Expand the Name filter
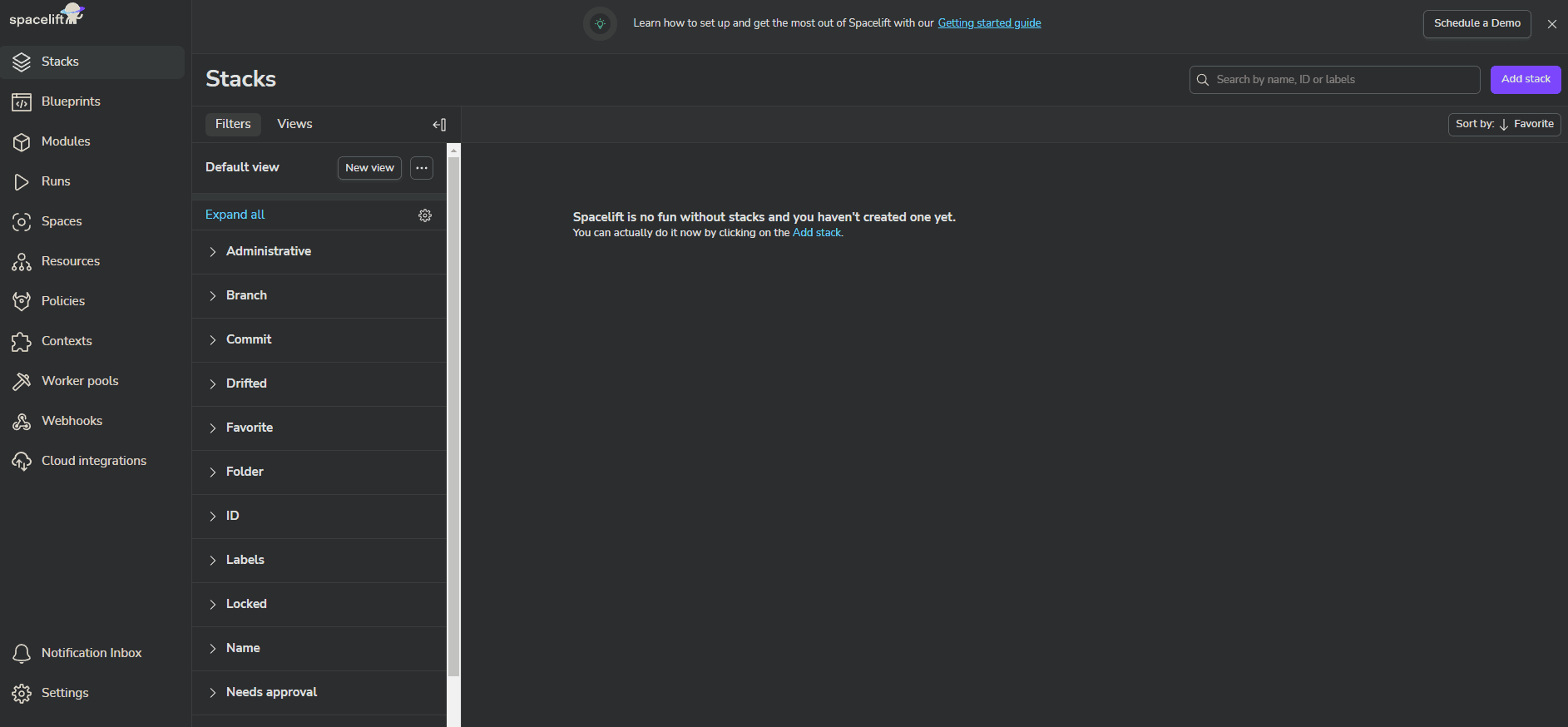The image size is (1568, 727). 319,648
